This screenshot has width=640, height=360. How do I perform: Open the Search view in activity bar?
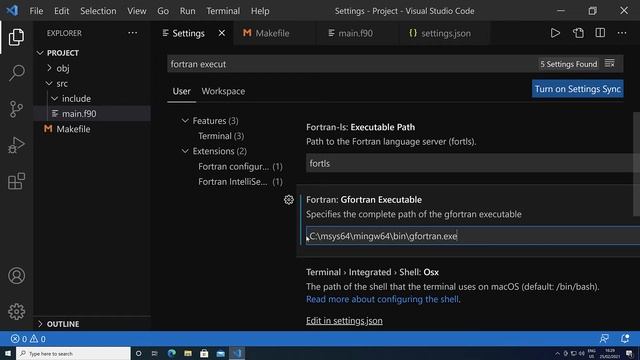tap(16, 73)
